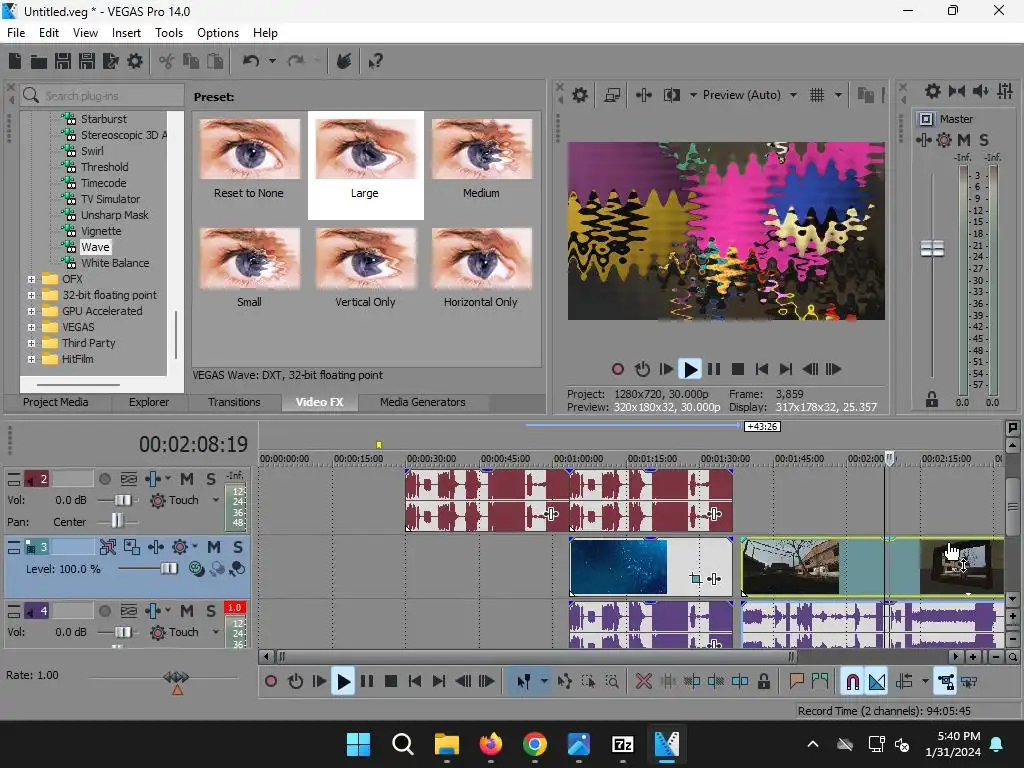Select Wave in the plug-in tree
Screen dimensions: 1024x768
pyautogui.click(x=95, y=247)
